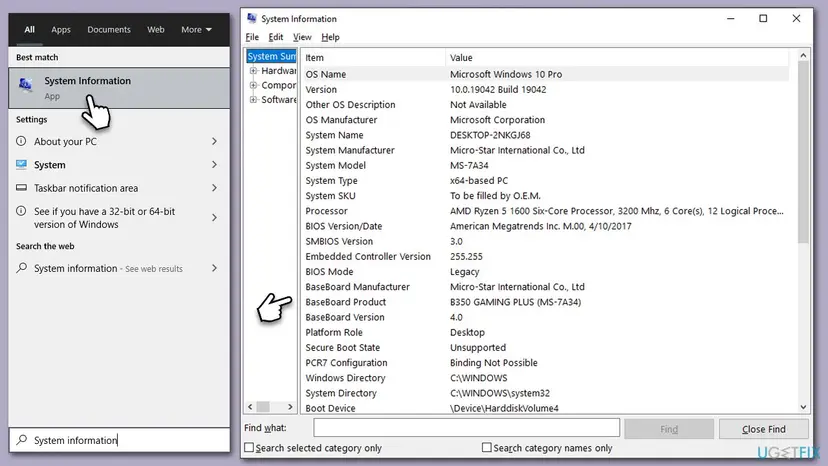
Task: Click the scroll up arrow in details
Action: point(803,55)
